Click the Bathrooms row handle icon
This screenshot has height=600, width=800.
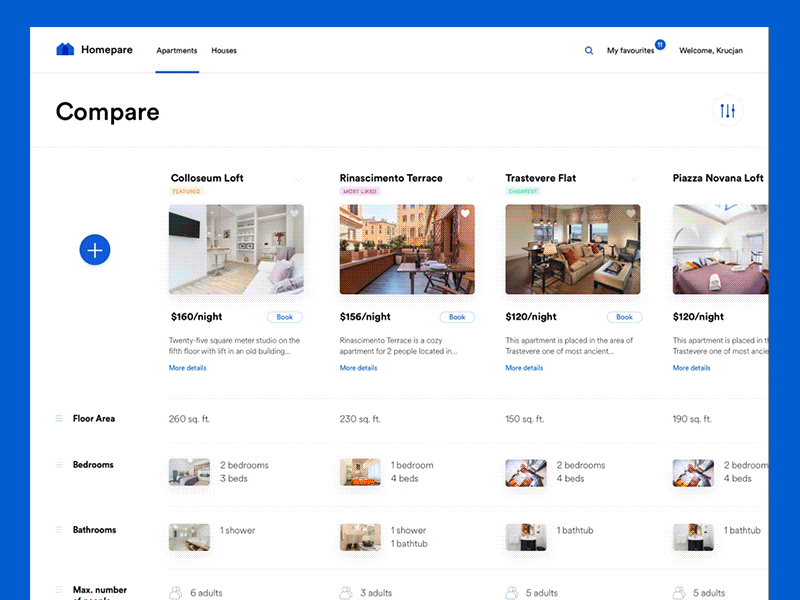click(59, 530)
